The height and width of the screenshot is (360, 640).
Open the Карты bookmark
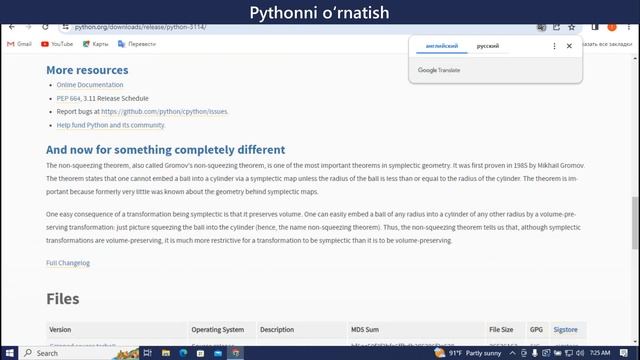pyautogui.click(x=95, y=44)
